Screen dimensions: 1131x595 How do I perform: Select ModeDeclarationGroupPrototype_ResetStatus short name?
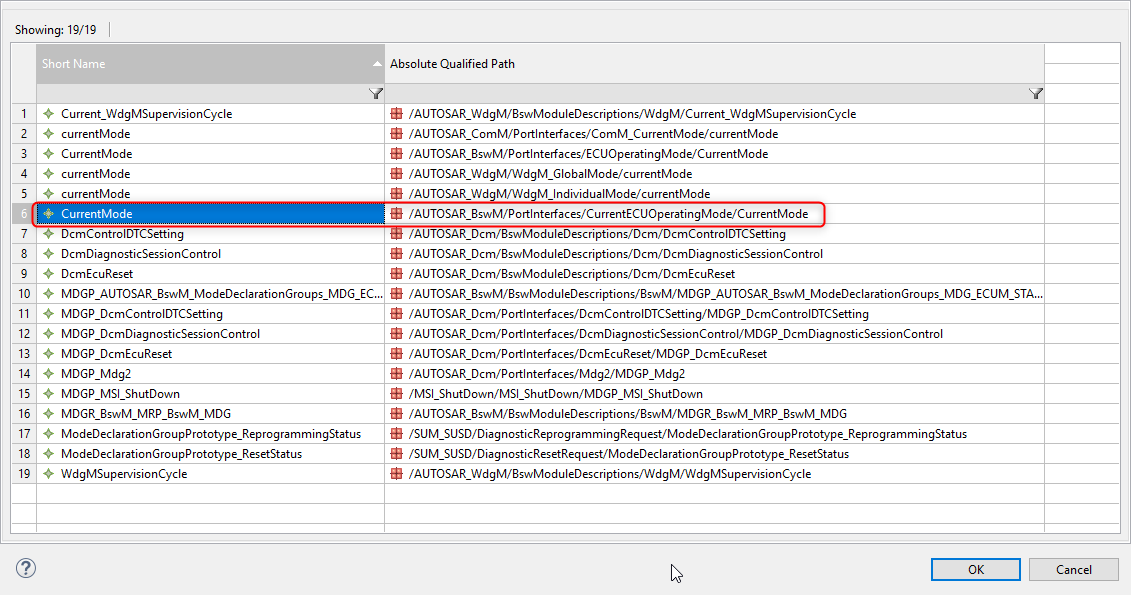[181, 454]
